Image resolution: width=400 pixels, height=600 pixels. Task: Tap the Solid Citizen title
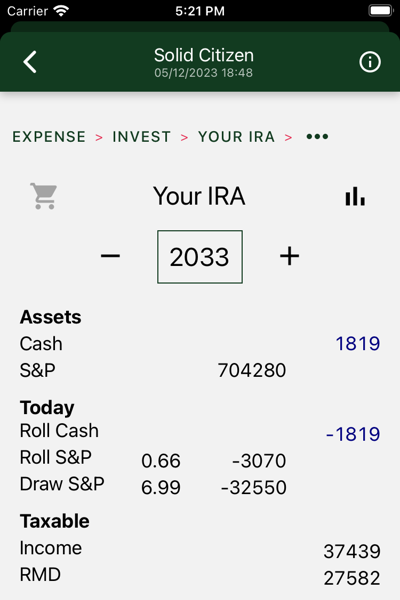204,55
